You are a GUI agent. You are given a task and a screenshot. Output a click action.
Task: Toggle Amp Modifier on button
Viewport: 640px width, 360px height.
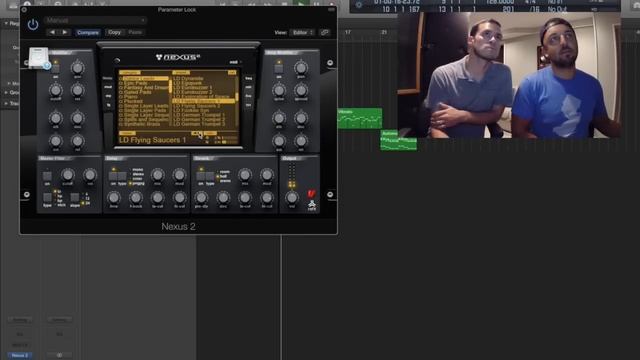click(x=279, y=69)
